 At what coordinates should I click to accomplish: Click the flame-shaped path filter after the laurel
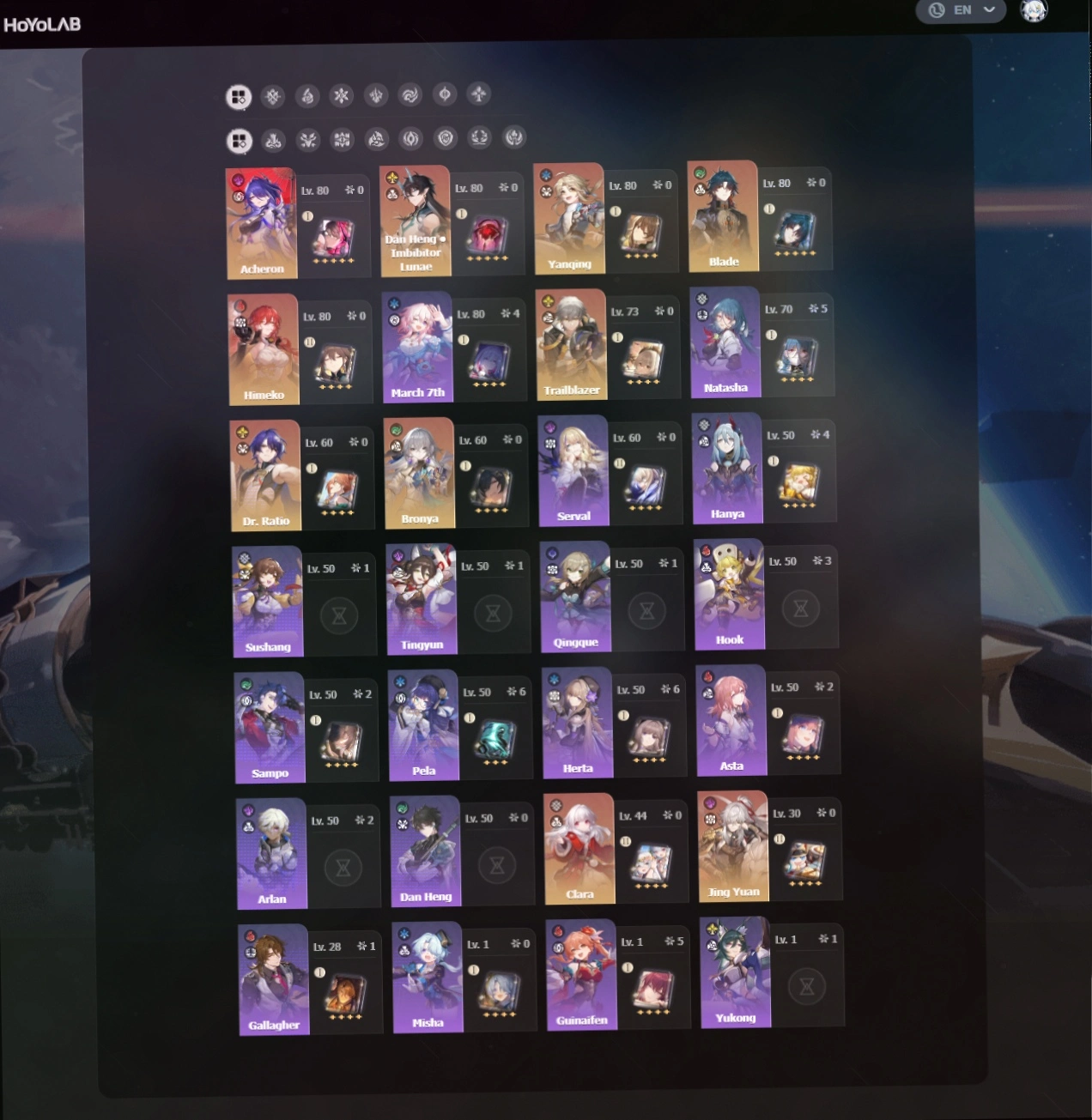pyautogui.click(x=514, y=136)
